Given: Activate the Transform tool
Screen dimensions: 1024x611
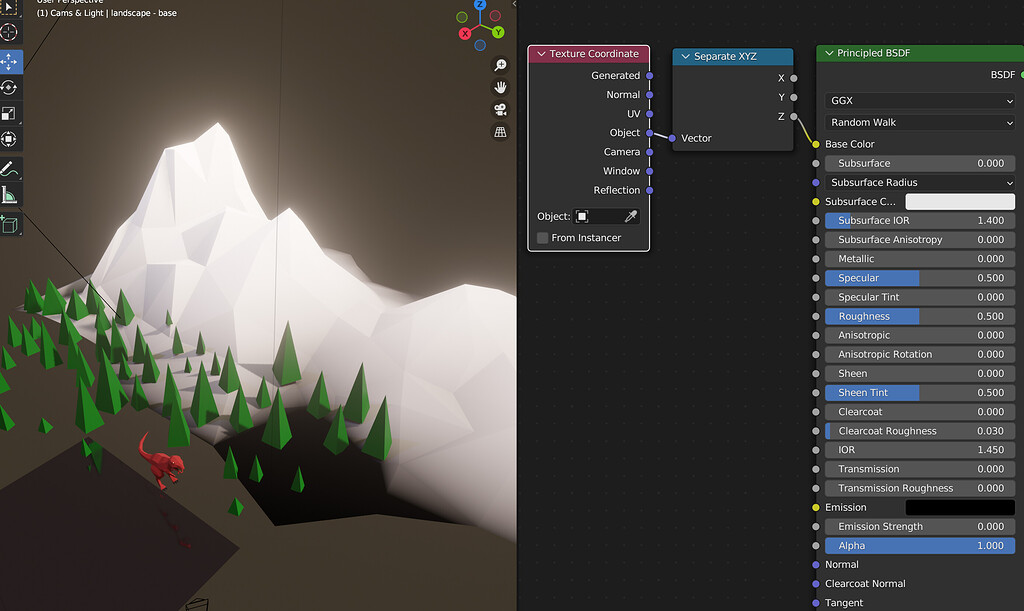Looking at the screenshot, I should coord(9,139).
